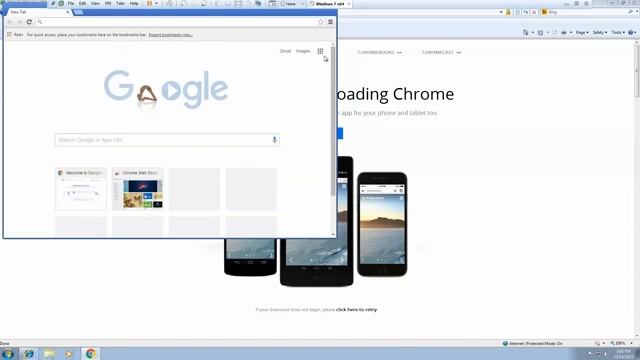Viewport: 640px width, 360px height.
Task: Click Chrome's forward arrow button
Action: click(x=19, y=22)
